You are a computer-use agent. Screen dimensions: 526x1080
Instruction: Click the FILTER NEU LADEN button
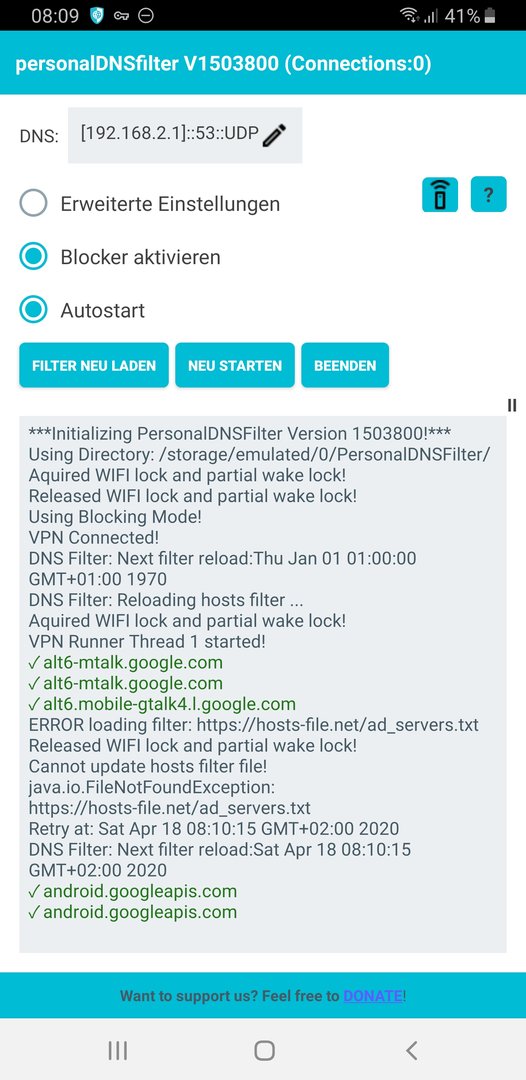tap(94, 365)
